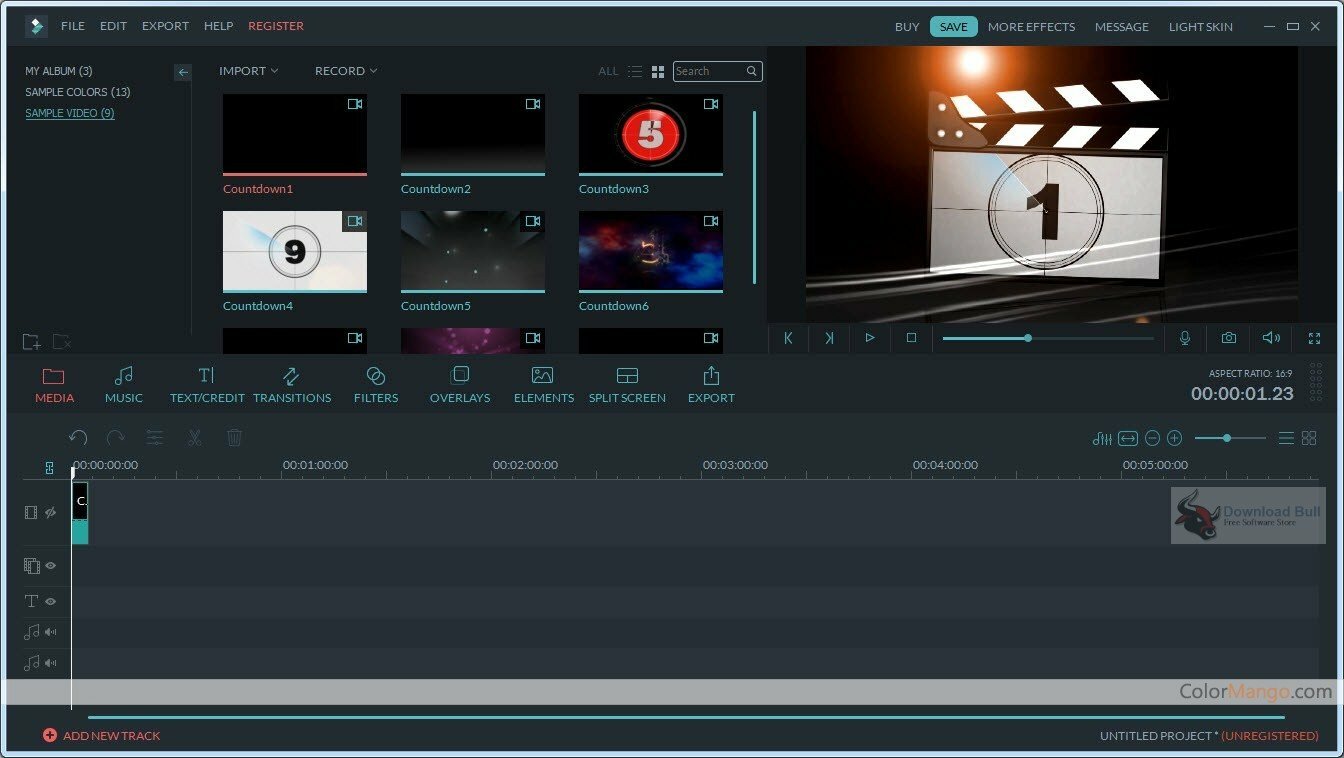The image size is (1344, 758).
Task: Mute the first music track
Action: point(50,632)
